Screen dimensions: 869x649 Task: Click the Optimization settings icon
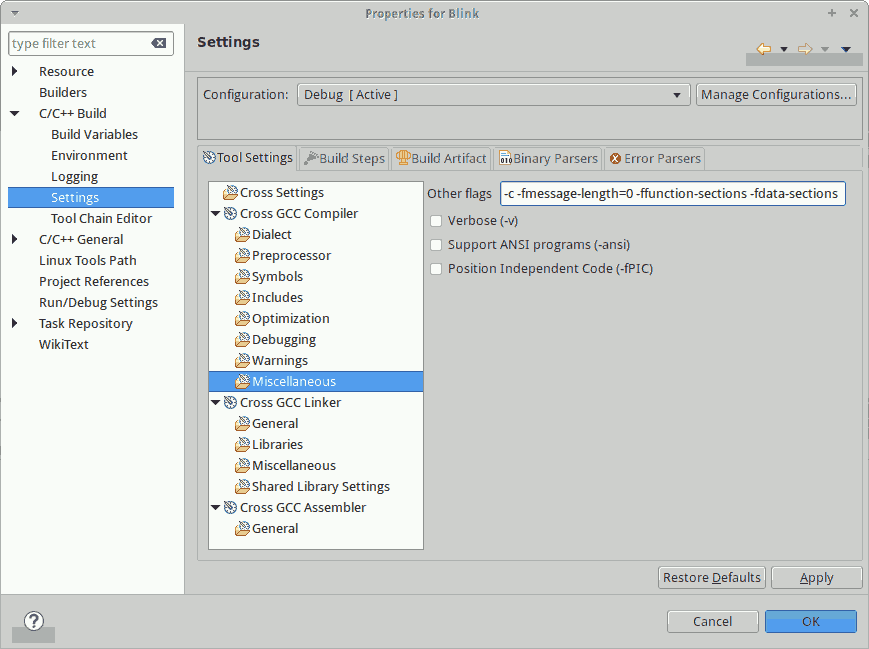pyautogui.click(x=242, y=319)
